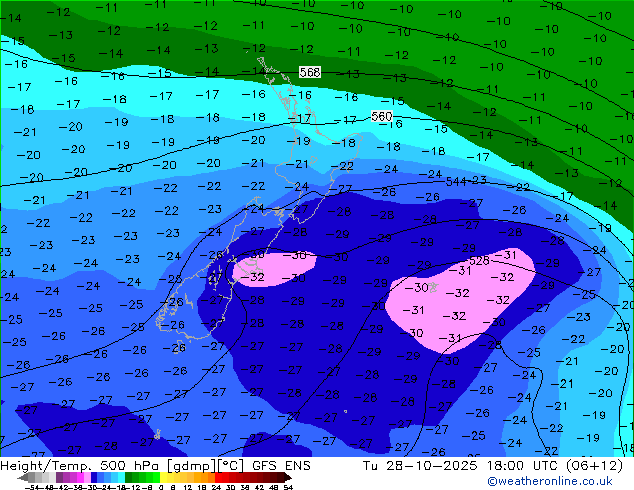Select the 544 contour line label

(456, 182)
